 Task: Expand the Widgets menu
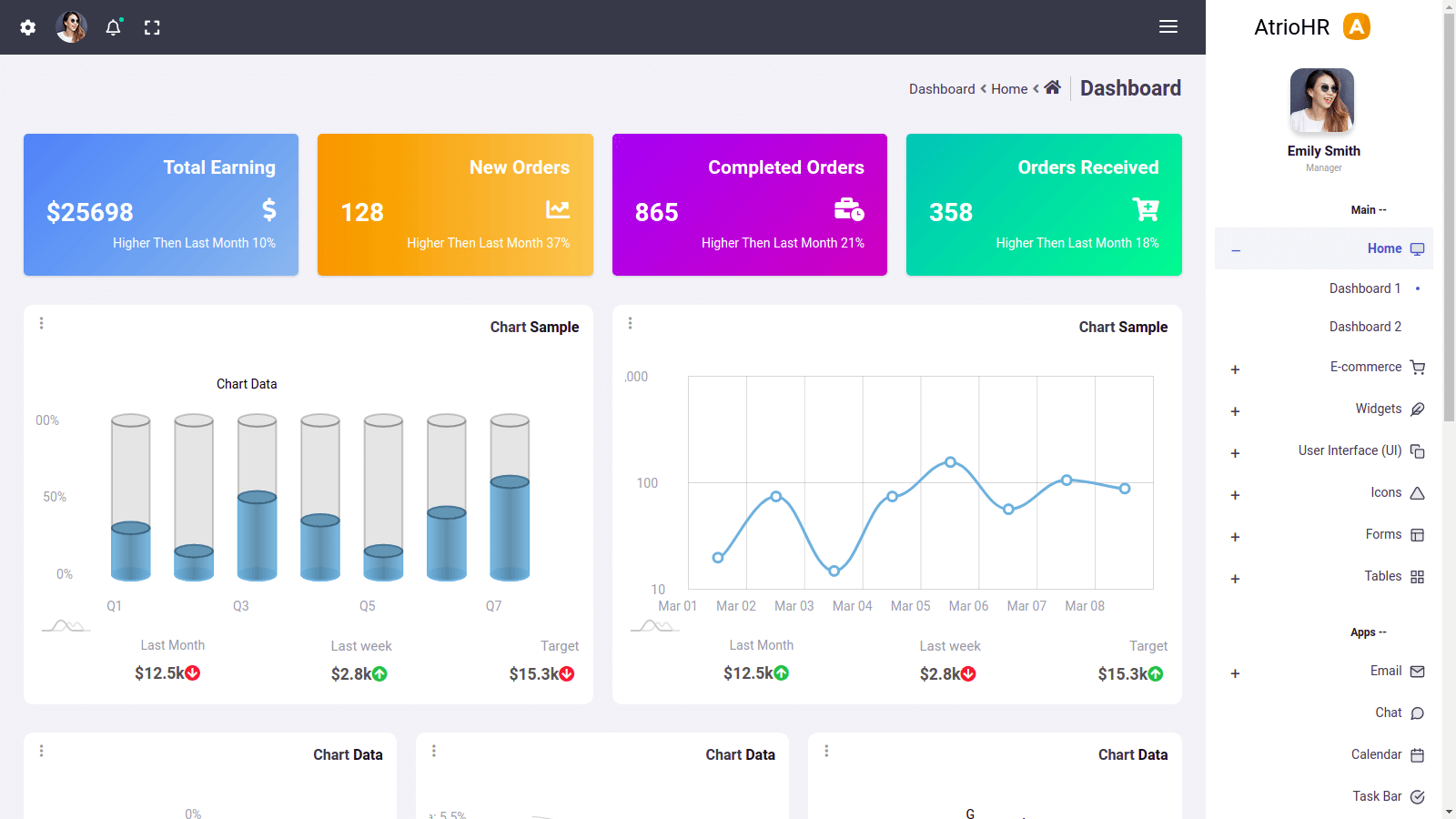click(x=1235, y=411)
